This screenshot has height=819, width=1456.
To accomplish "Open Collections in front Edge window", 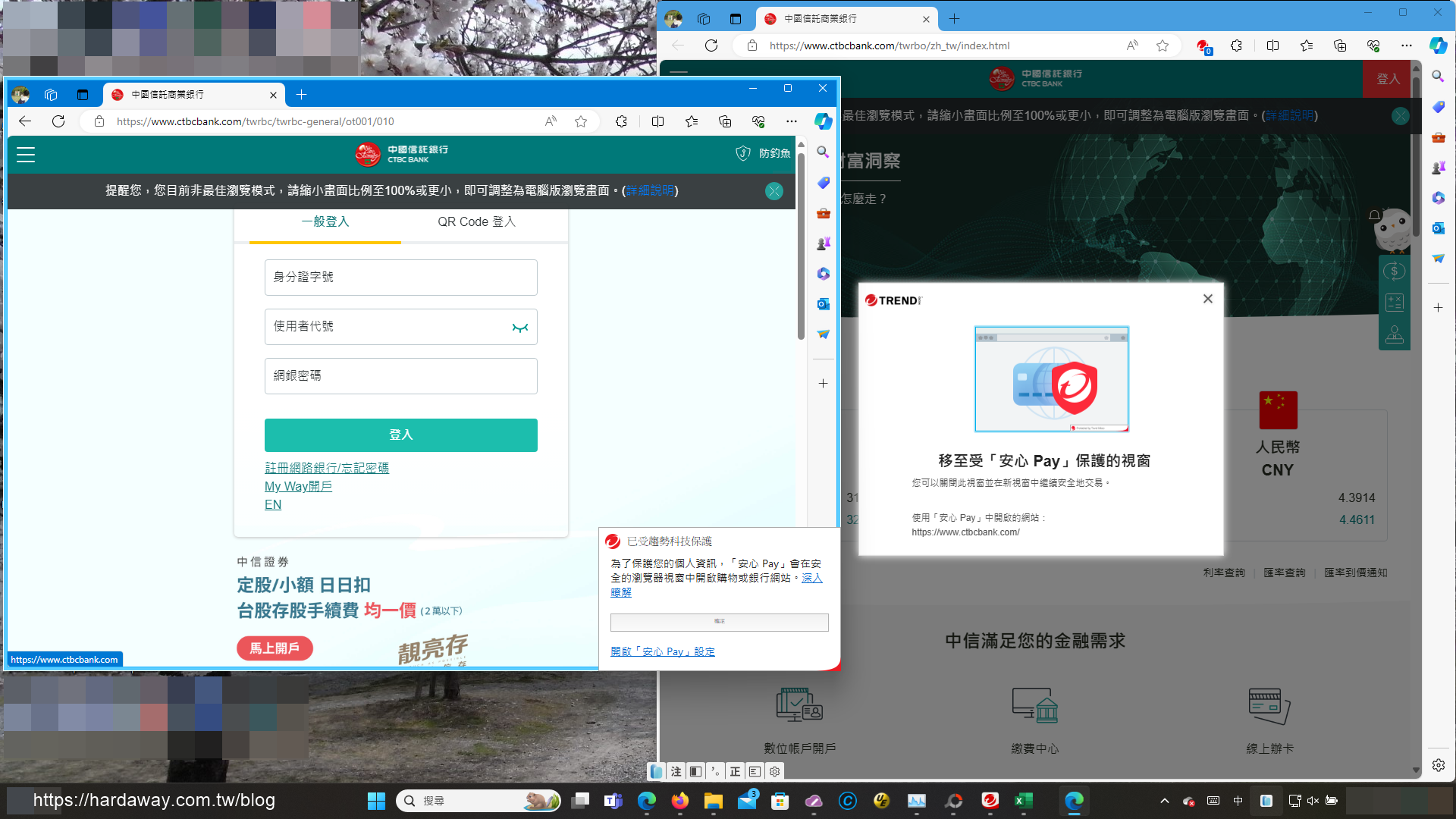I will pyautogui.click(x=724, y=121).
